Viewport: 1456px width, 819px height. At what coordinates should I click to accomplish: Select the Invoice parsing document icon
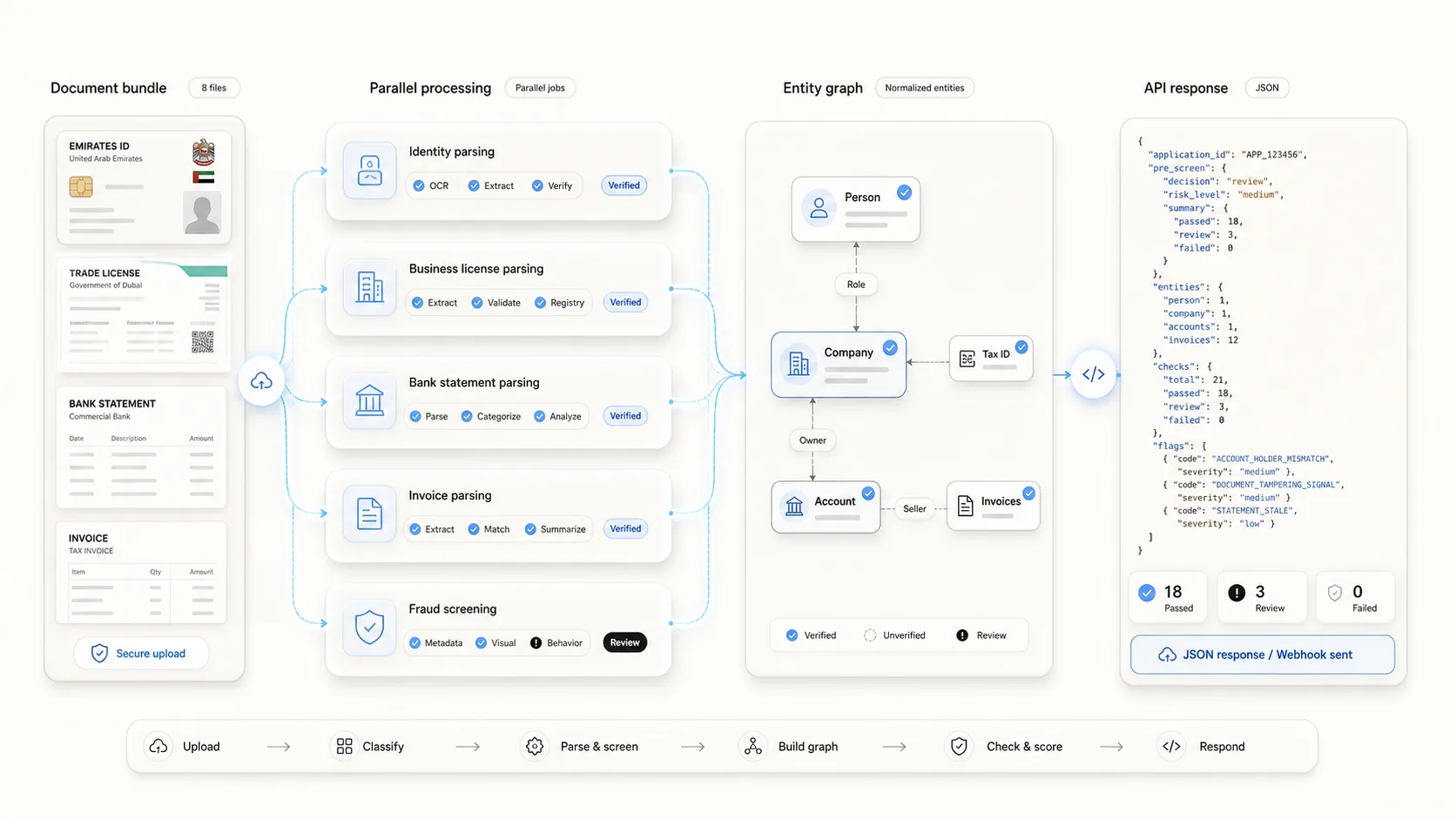370,514
